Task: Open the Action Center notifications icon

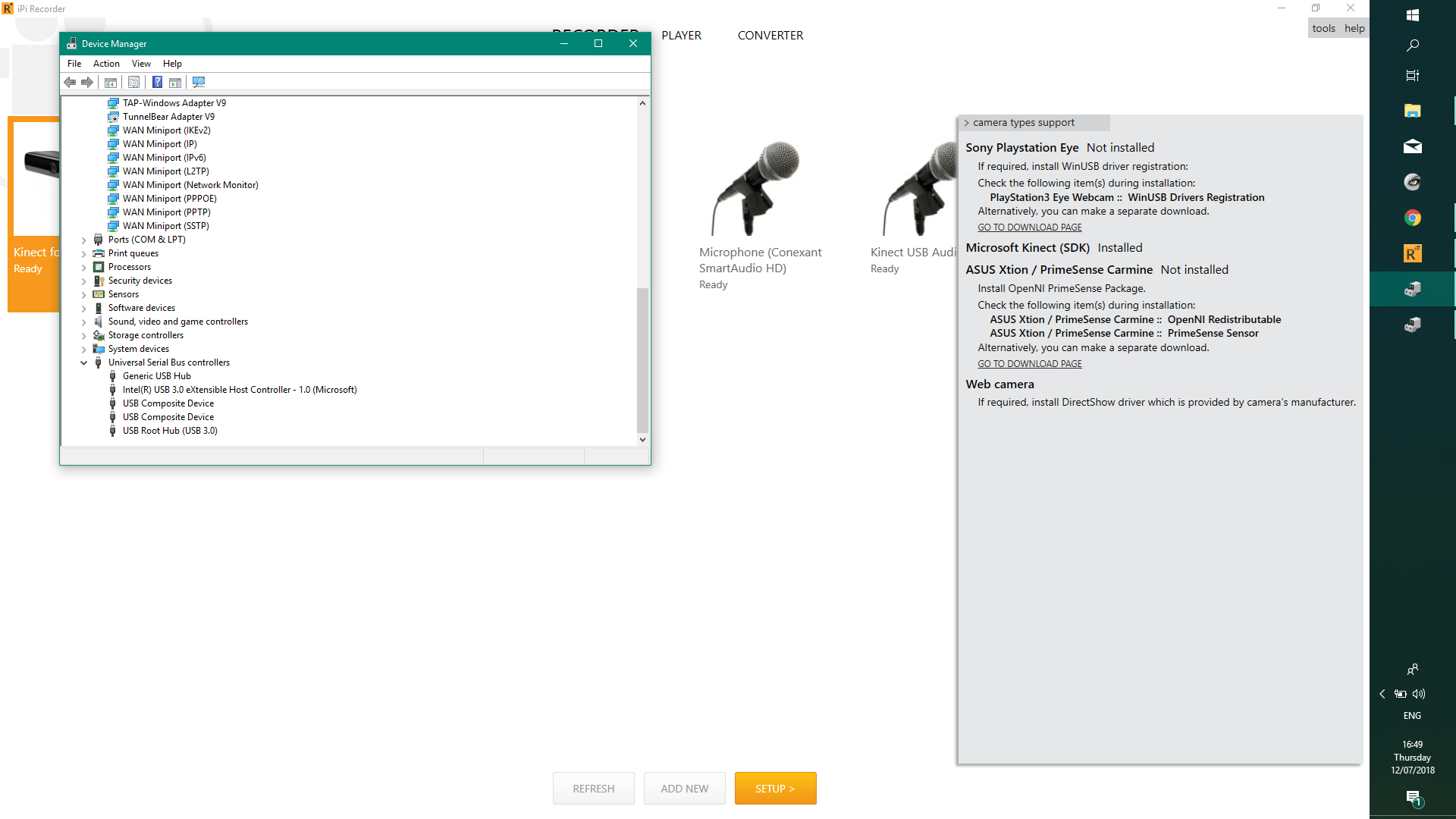Action: (1413, 798)
